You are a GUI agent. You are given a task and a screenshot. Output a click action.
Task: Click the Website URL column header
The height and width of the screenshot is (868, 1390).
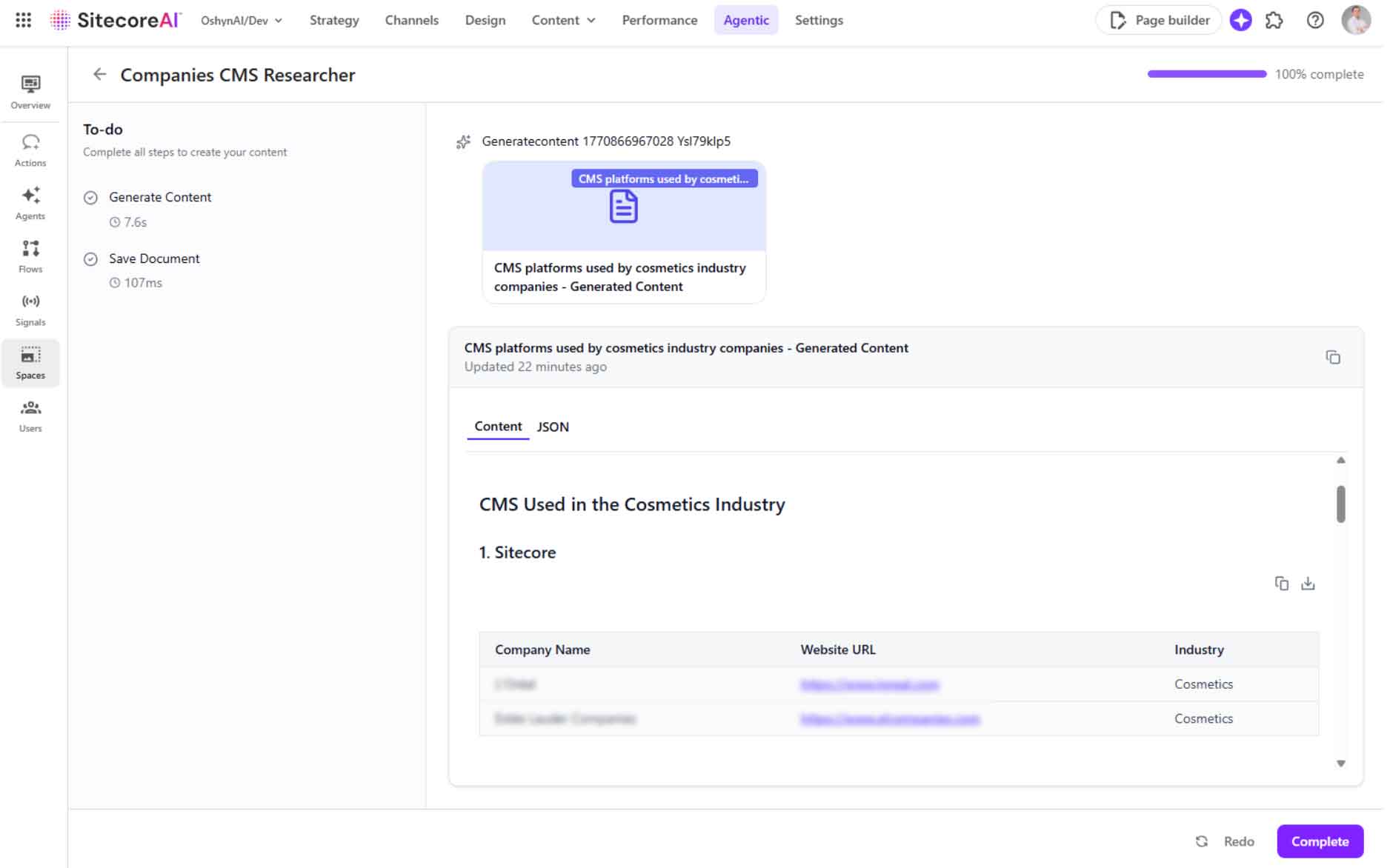click(838, 650)
